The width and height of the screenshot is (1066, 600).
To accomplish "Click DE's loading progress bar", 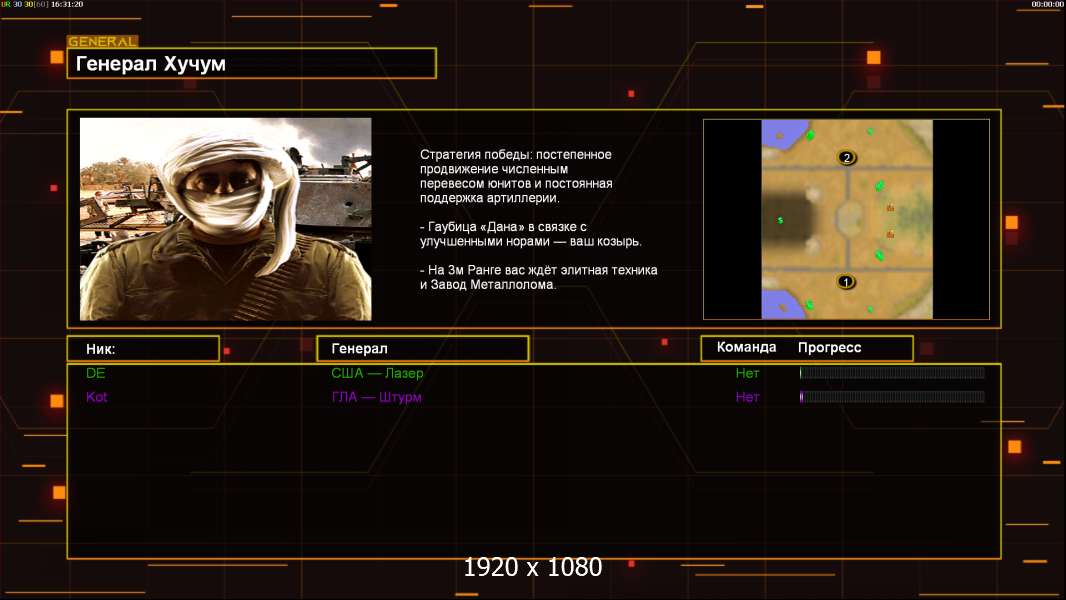I will pyautogui.click(x=891, y=373).
